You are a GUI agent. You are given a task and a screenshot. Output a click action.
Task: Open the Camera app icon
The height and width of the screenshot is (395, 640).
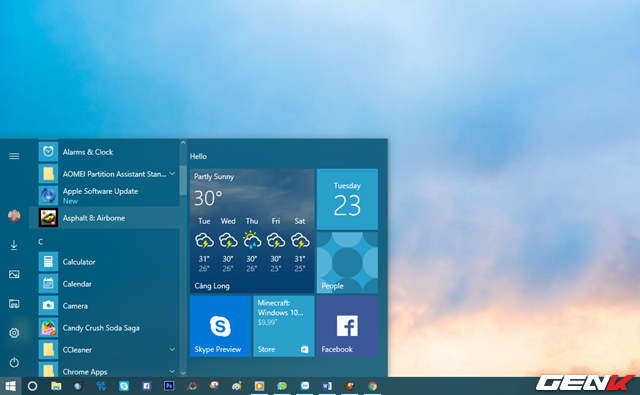pos(48,306)
